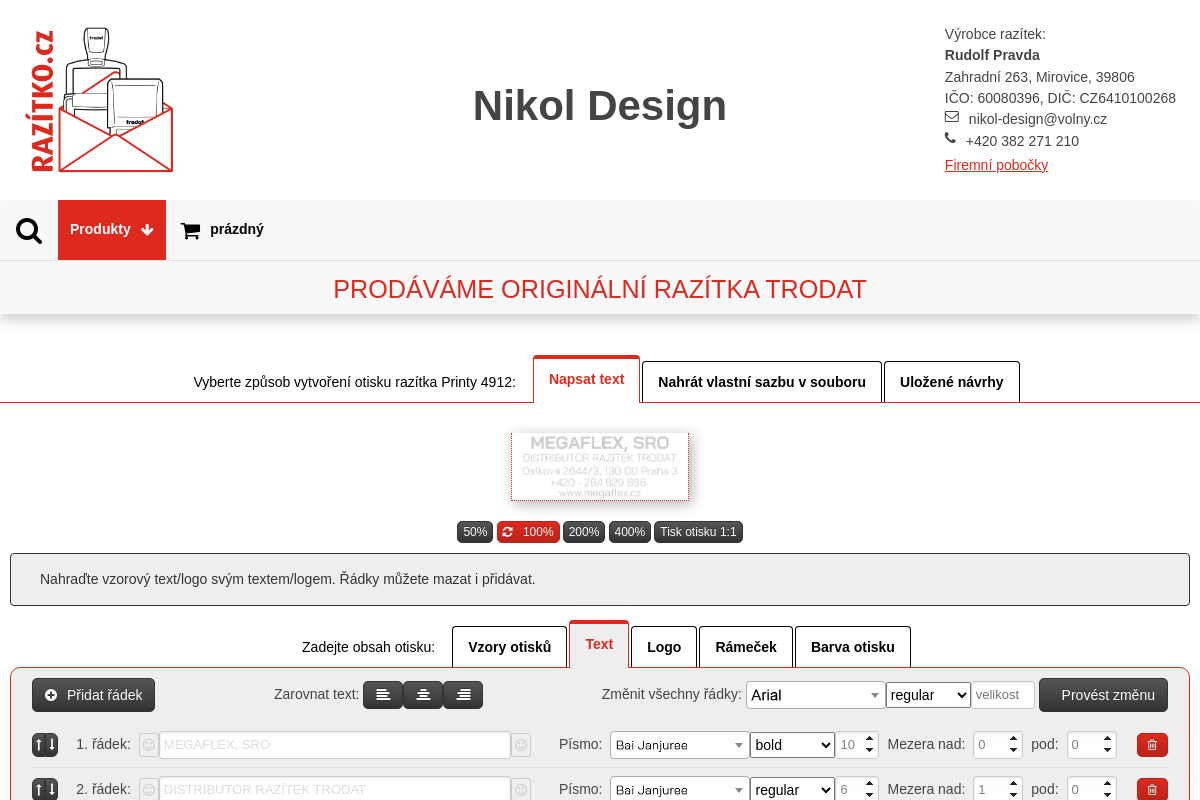Align text to the right
The height and width of the screenshot is (800, 1200).
pyautogui.click(x=463, y=694)
